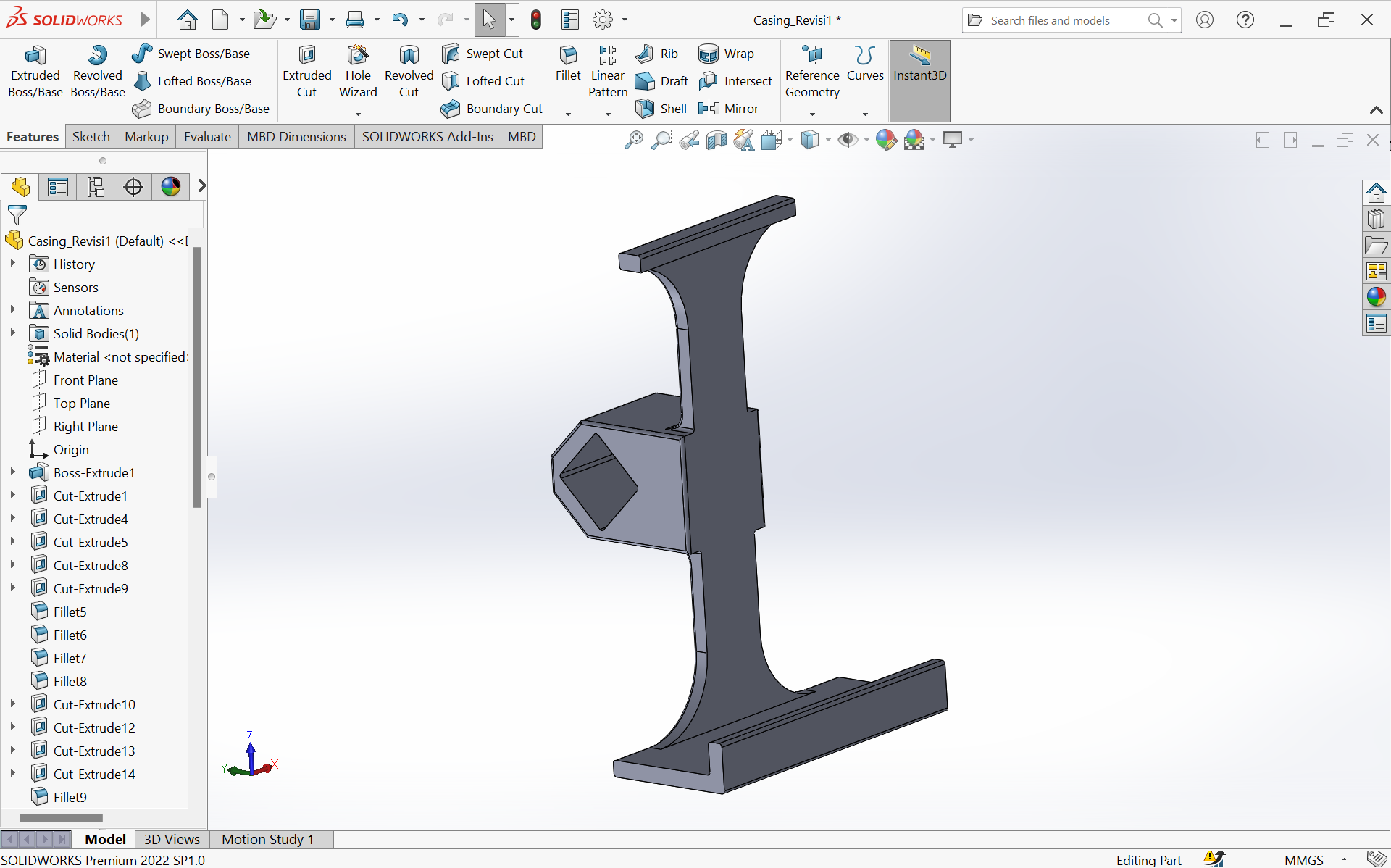
Task: Toggle the Hide/Show Items eye icon
Action: click(847, 140)
